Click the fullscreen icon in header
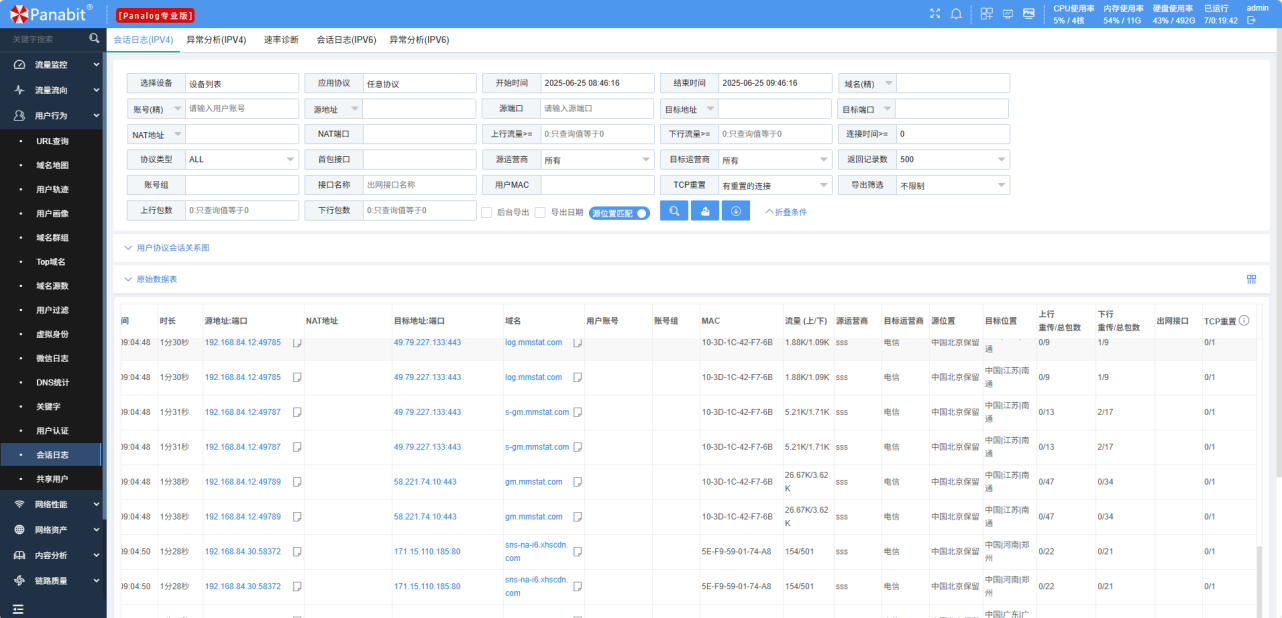 coord(935,13)
